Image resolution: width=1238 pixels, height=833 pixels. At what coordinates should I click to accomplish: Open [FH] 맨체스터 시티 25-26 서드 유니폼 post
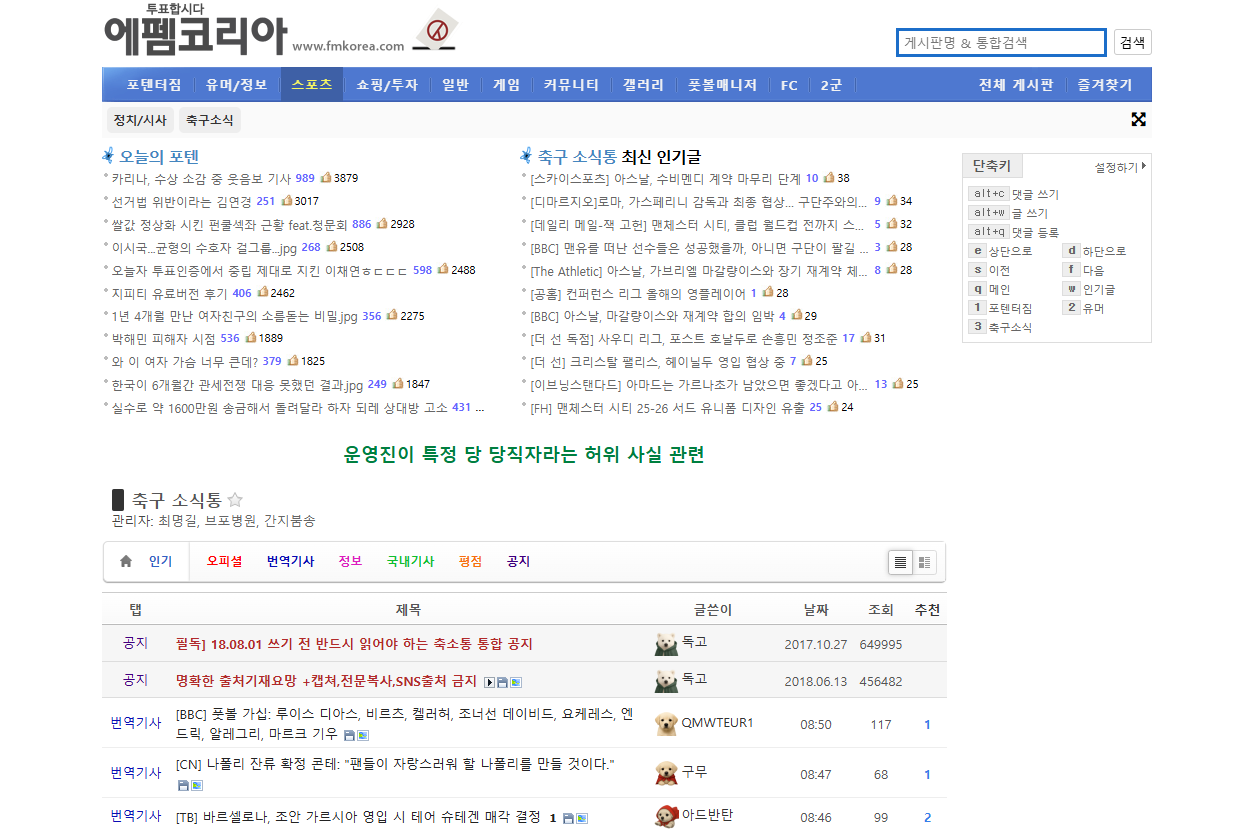[667, 407]
